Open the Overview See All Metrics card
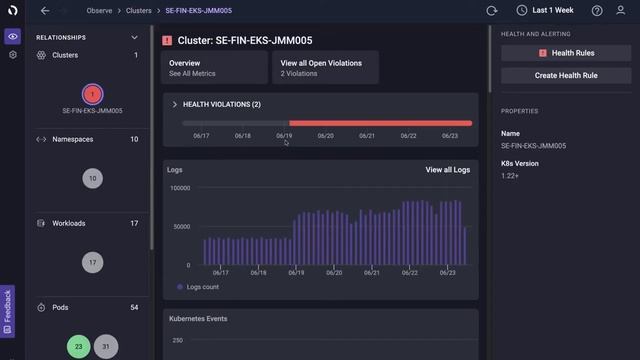Viewport: 640px width, 360px height. coord(214,68)
